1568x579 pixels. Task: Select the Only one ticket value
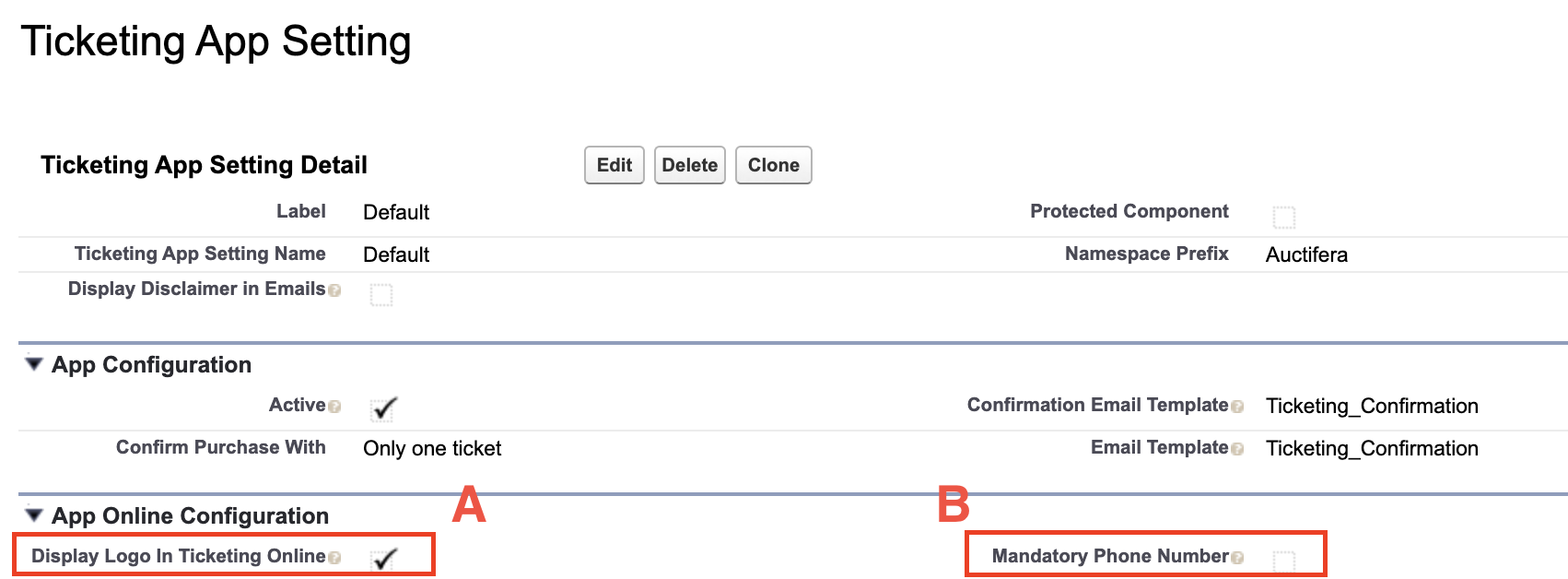click(x=432, y=449)
